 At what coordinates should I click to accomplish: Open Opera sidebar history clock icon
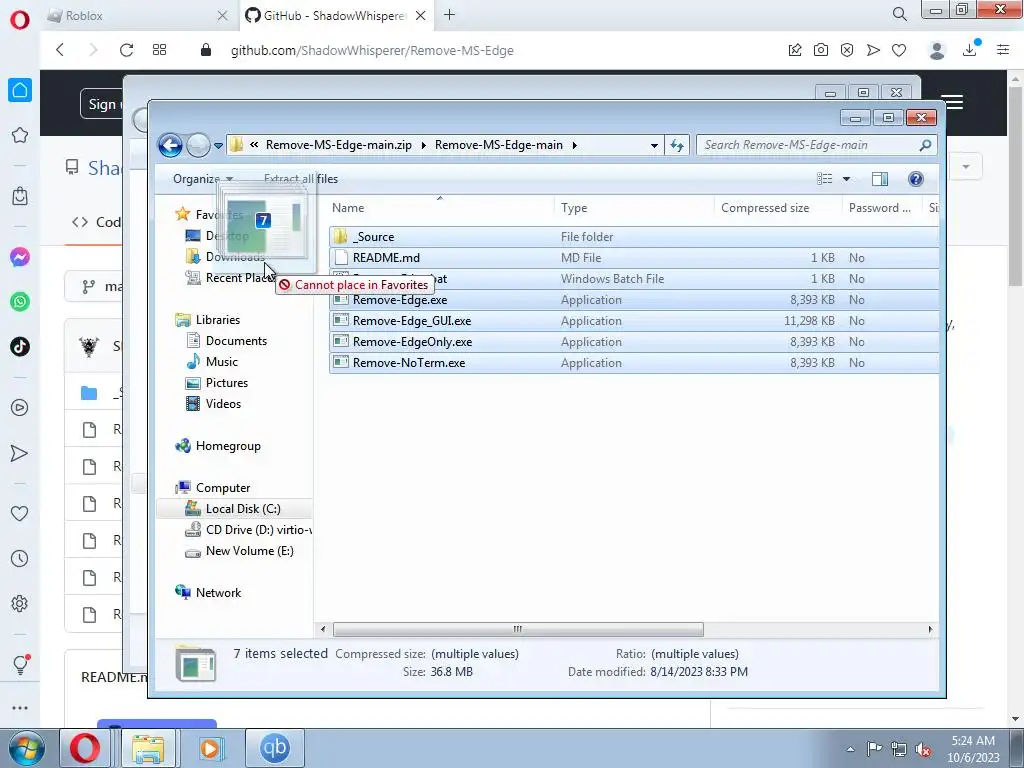20,558
